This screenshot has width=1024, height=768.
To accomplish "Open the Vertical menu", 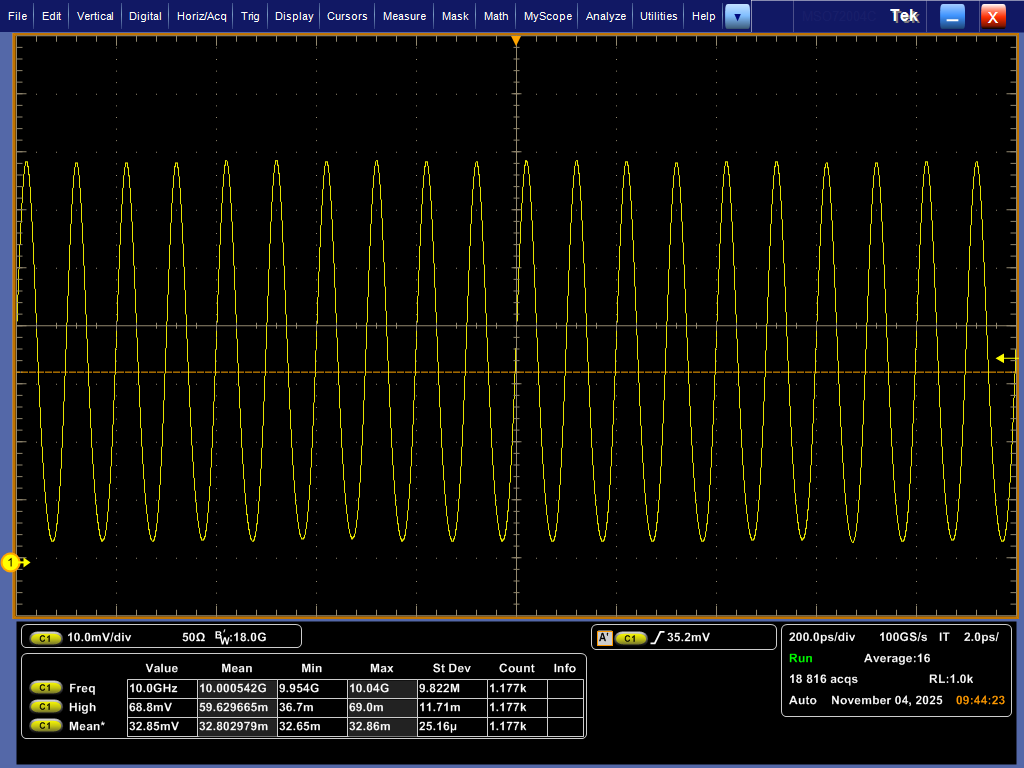I will point(94,16).
